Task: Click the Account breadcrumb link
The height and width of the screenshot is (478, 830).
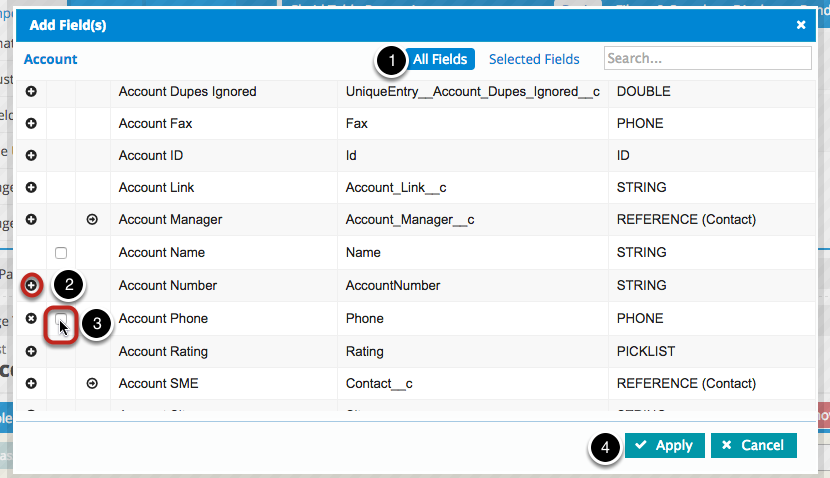Action: point(51,59)
